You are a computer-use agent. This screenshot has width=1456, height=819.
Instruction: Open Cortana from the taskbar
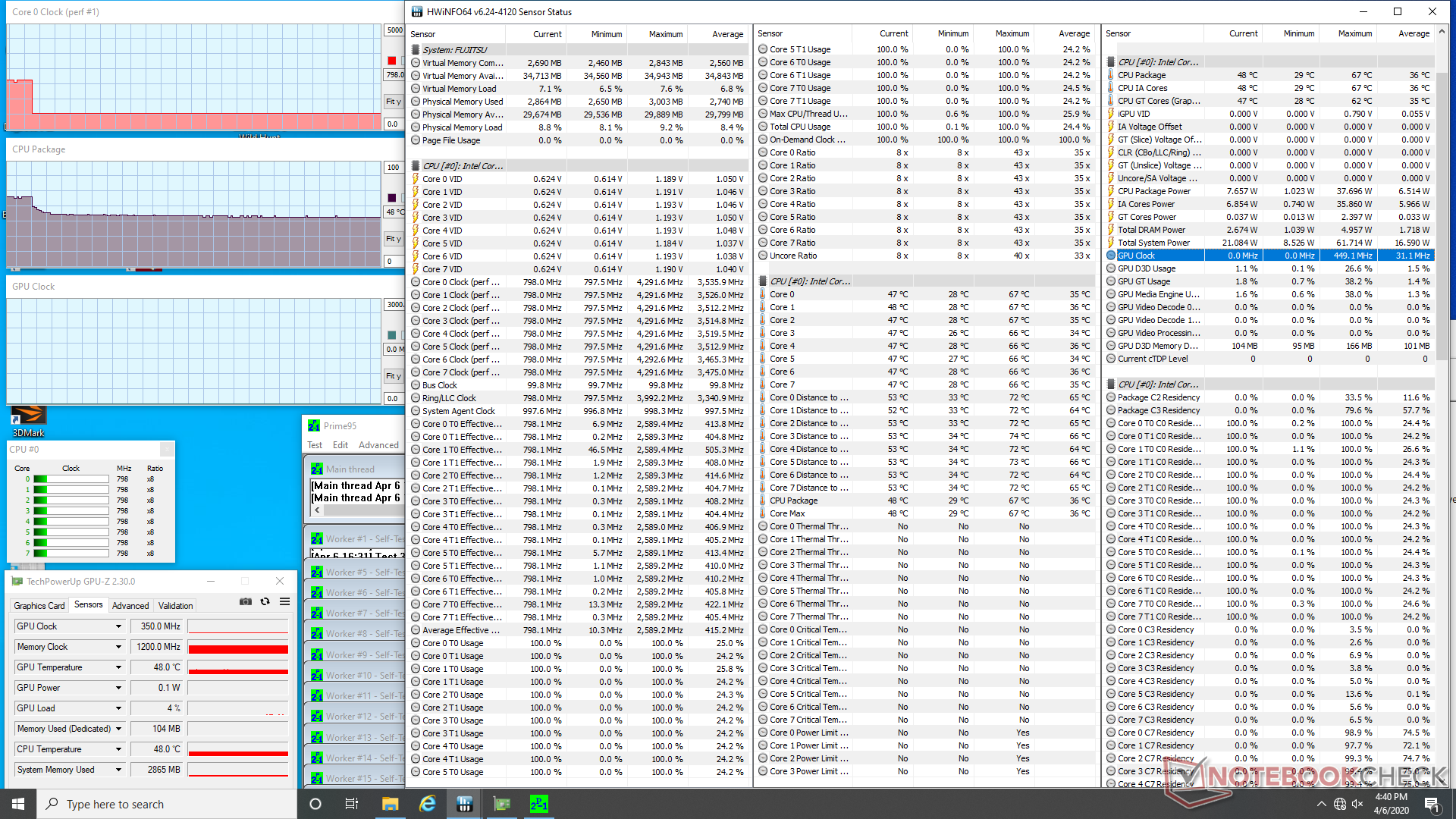[x=315, y=804]
